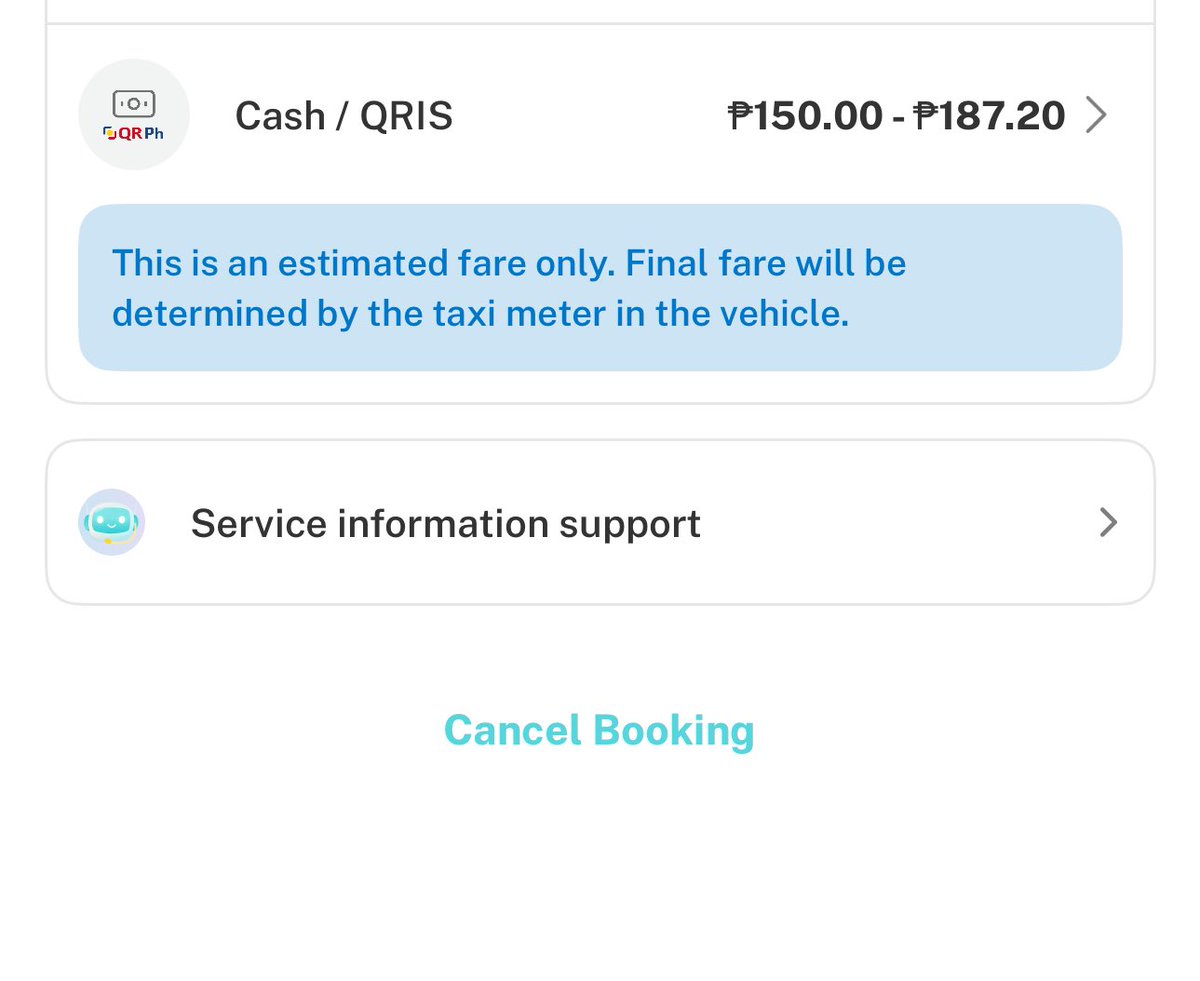Click the ₱187.20 maximum fare amount
1200x981 pixels.
tap(990, 116)
